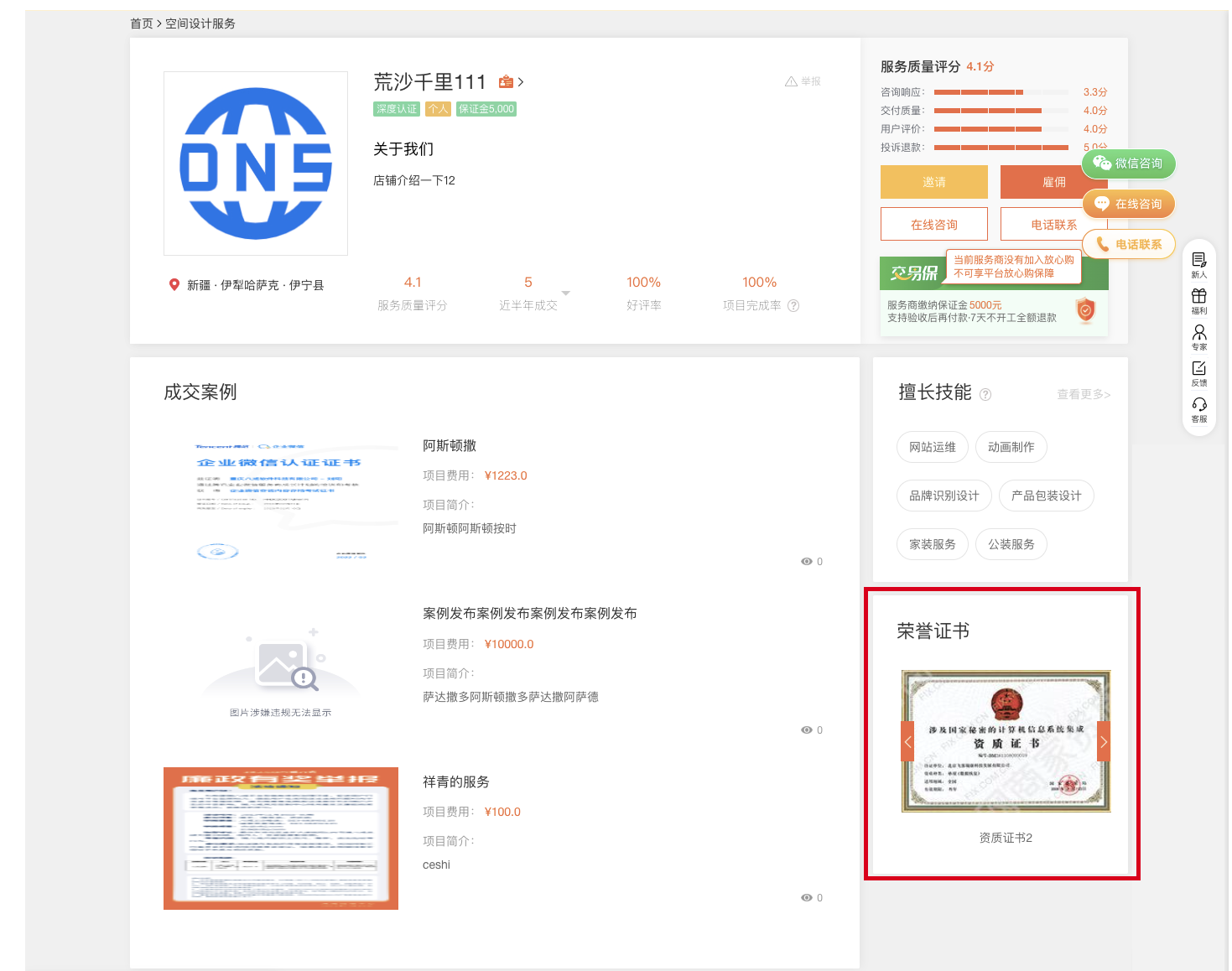Click the yellow 邀请 button

coord(933,182)
